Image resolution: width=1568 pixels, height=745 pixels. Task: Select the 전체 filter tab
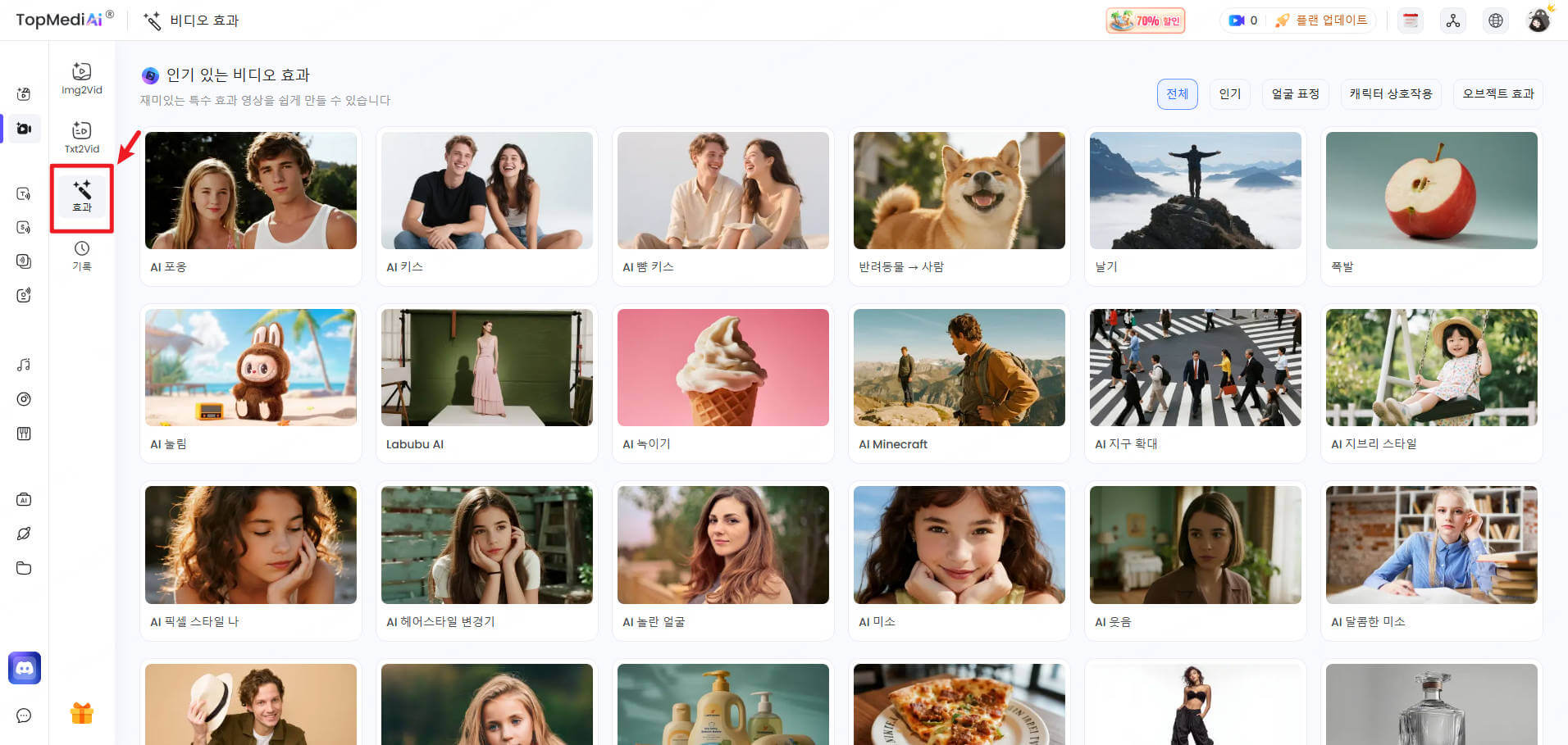pyautogui.click(x=1177, y=93)
